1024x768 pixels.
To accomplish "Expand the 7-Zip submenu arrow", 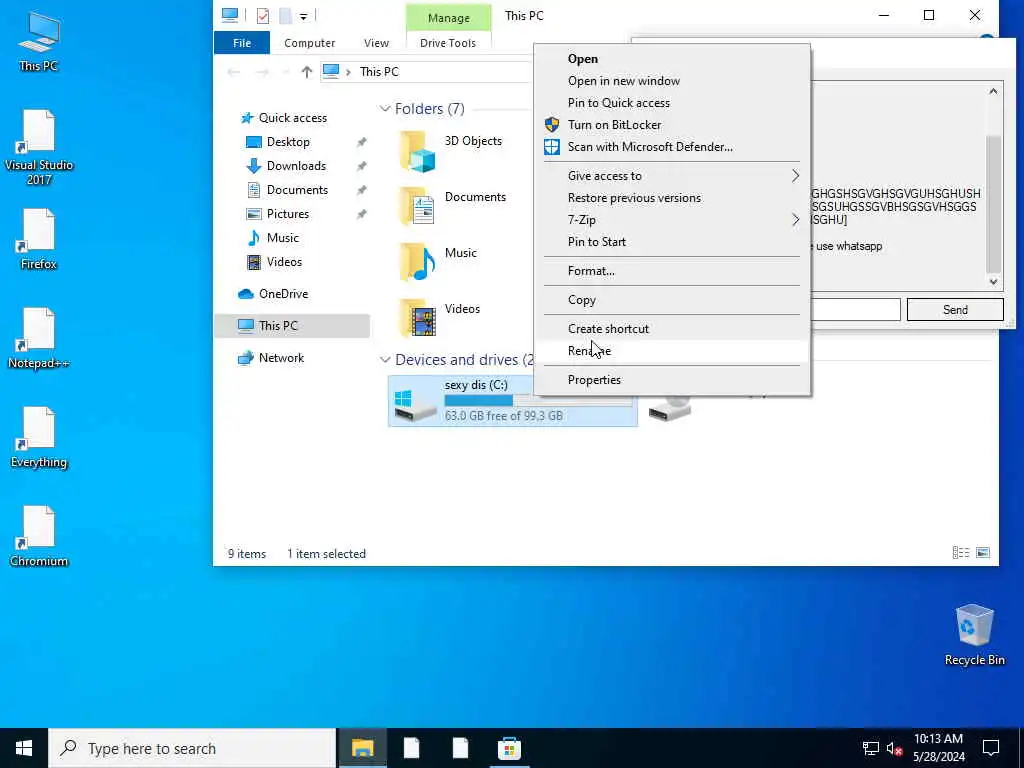I will (795, 219).
